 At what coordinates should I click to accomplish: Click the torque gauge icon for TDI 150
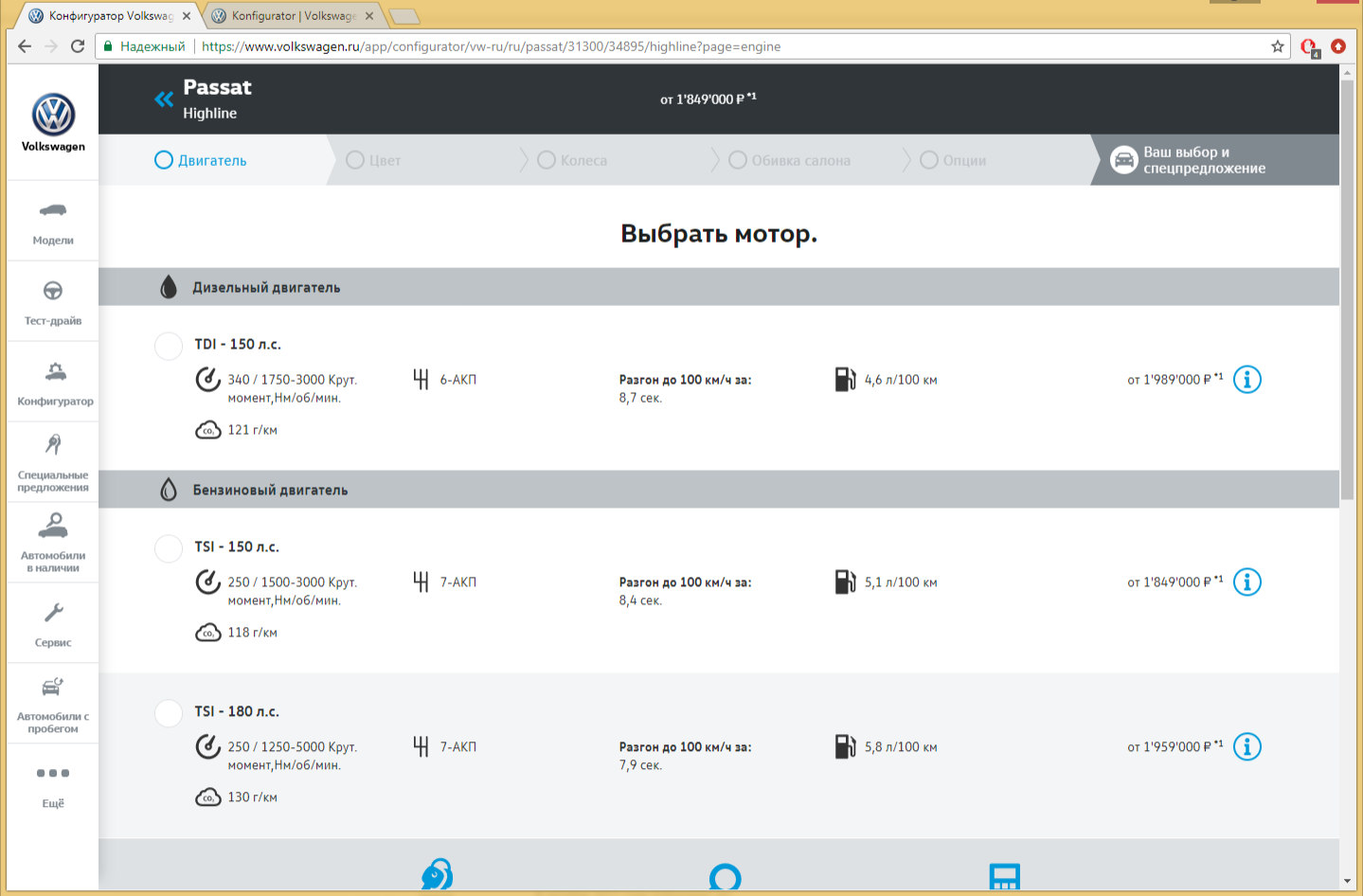[x=208, y=380]
